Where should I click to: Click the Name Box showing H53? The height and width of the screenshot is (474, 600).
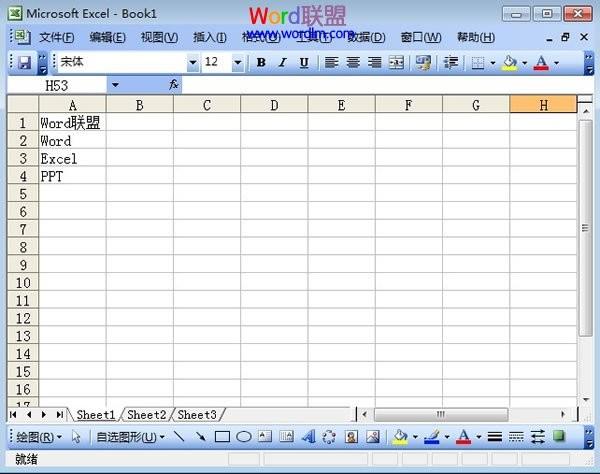tap(57, 85)
